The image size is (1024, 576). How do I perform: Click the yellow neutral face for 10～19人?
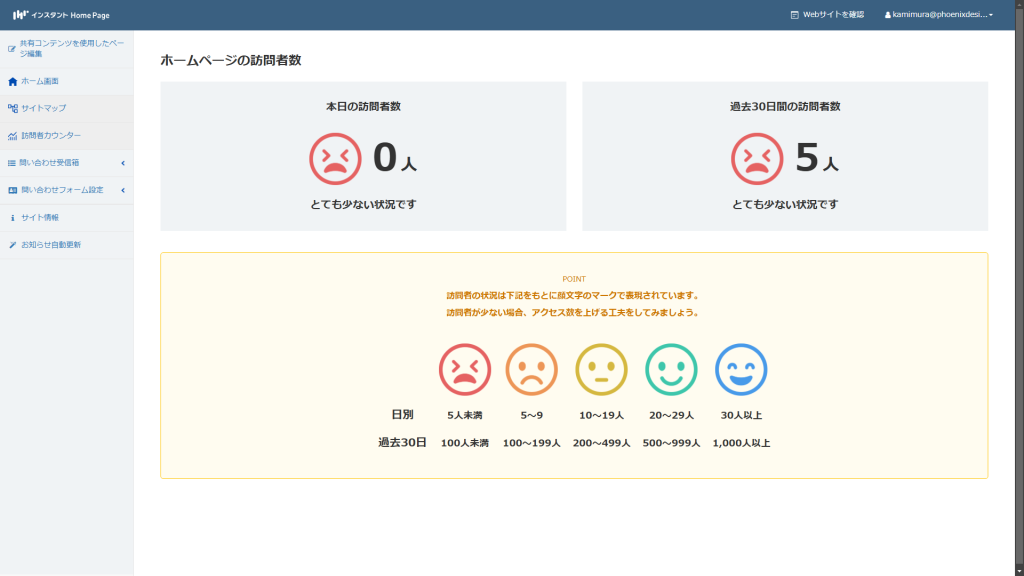[601, 370]
